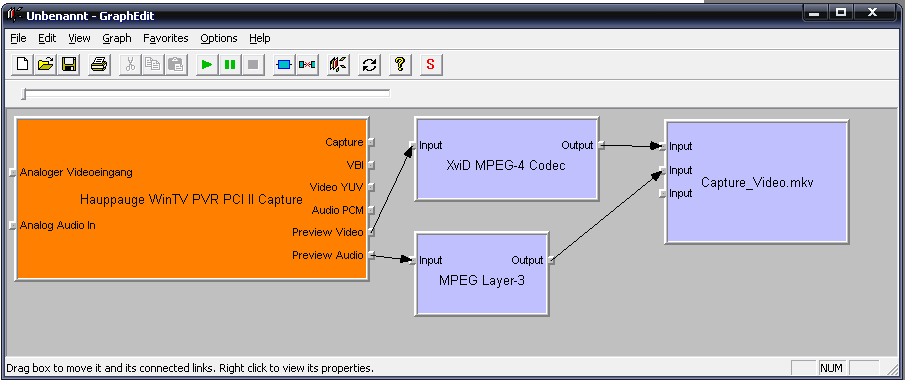
Task: Open a graph file with folder icon
Action: 46,64
